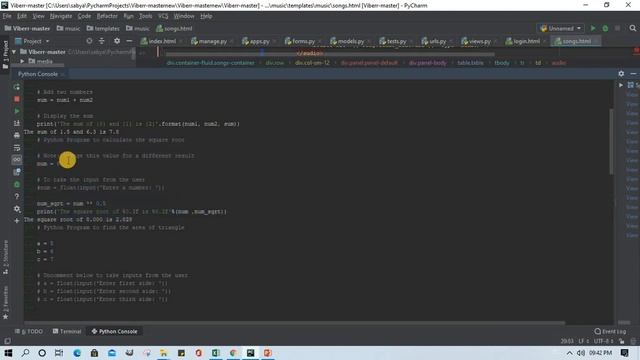
Task: Expand the media folder
Action: pyautogui.click(x=22, y=61)
